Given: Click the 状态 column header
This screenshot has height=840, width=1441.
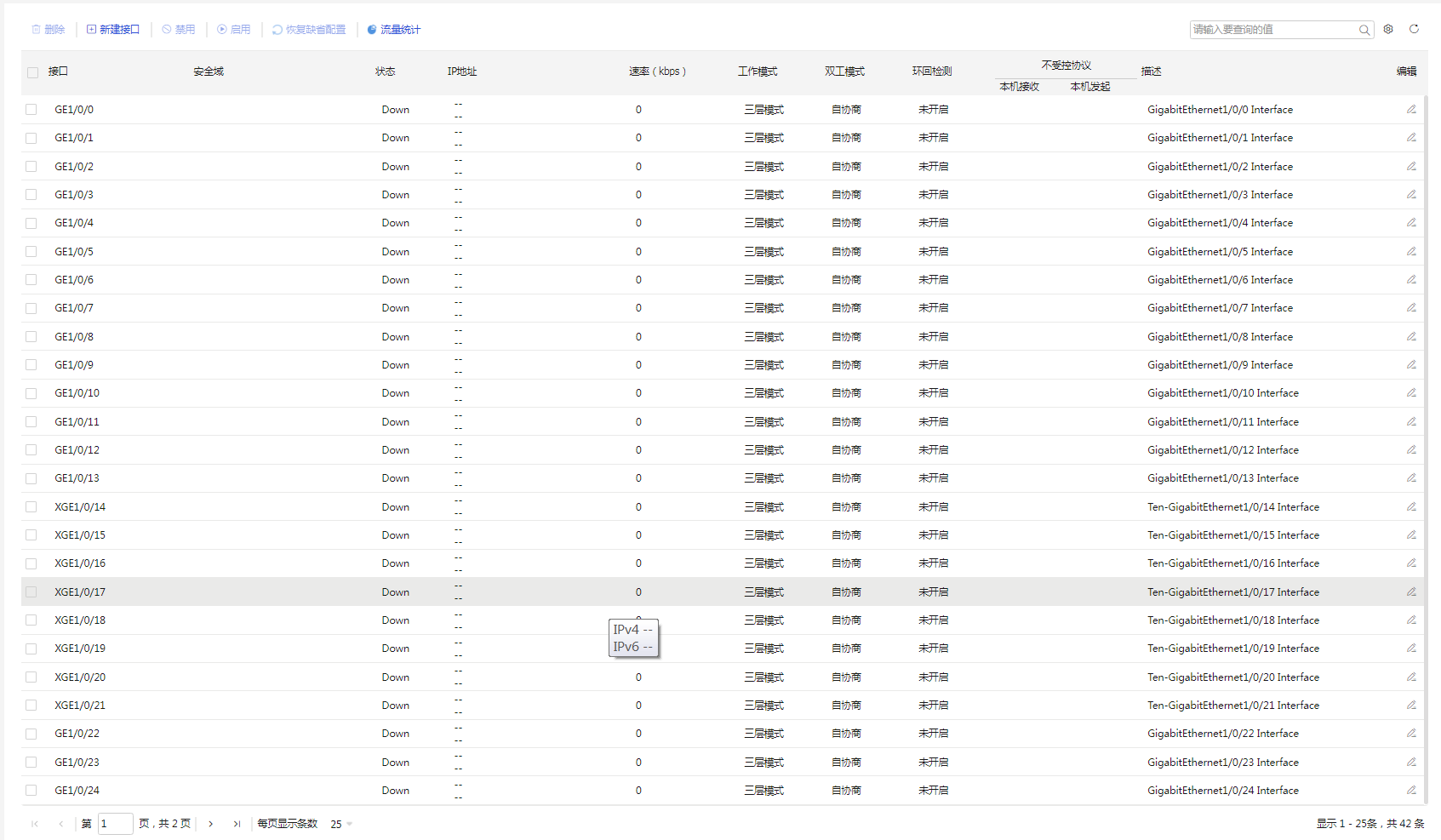Looking at the screenshot, I should [385, 71].
